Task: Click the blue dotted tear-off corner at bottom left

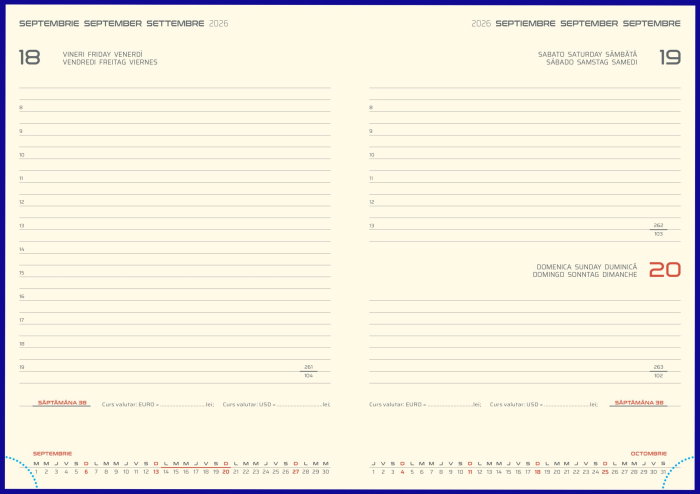Action: (21, 471)
